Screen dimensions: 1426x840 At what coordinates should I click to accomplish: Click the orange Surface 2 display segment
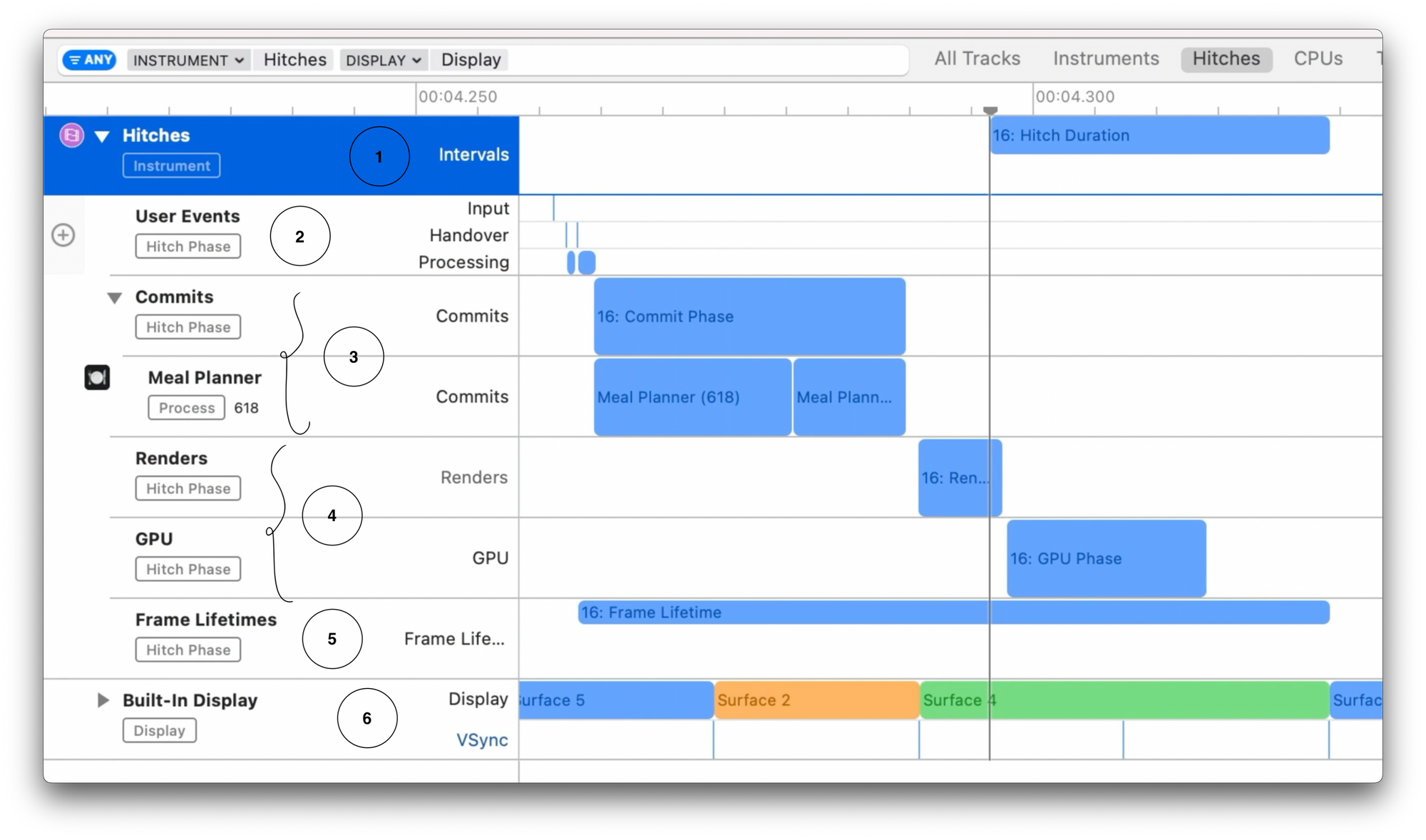[816, 700]
